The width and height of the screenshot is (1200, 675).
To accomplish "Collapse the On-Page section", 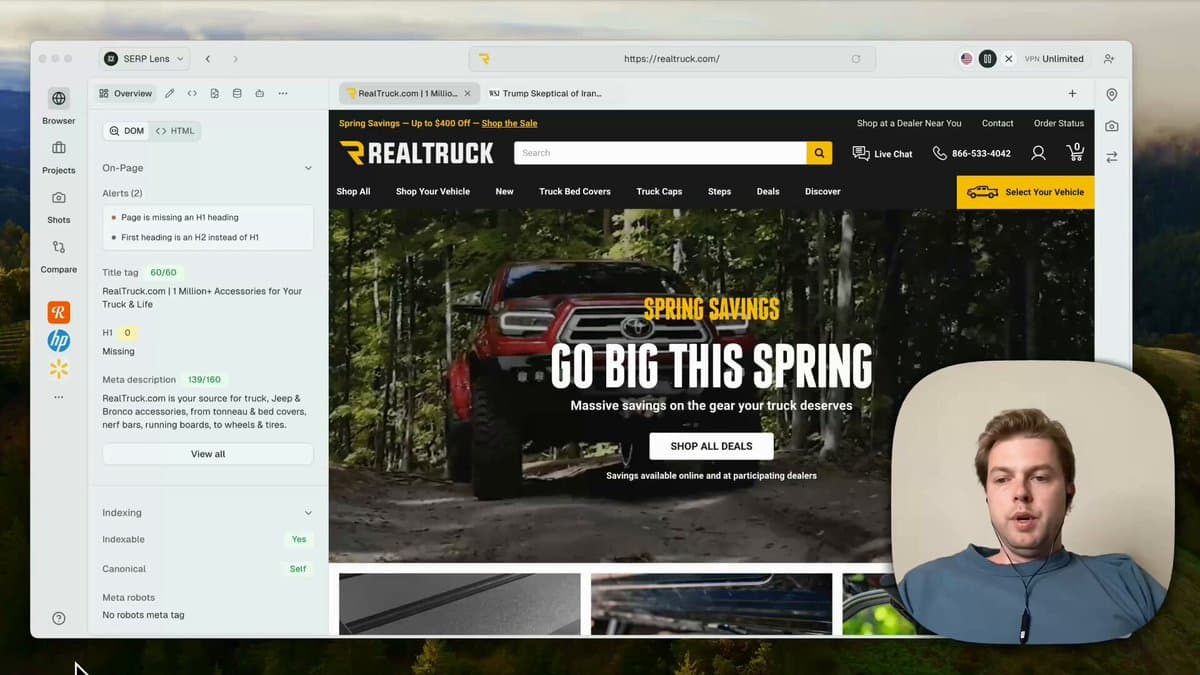I will pyautogui.click(x=308, y=168).
